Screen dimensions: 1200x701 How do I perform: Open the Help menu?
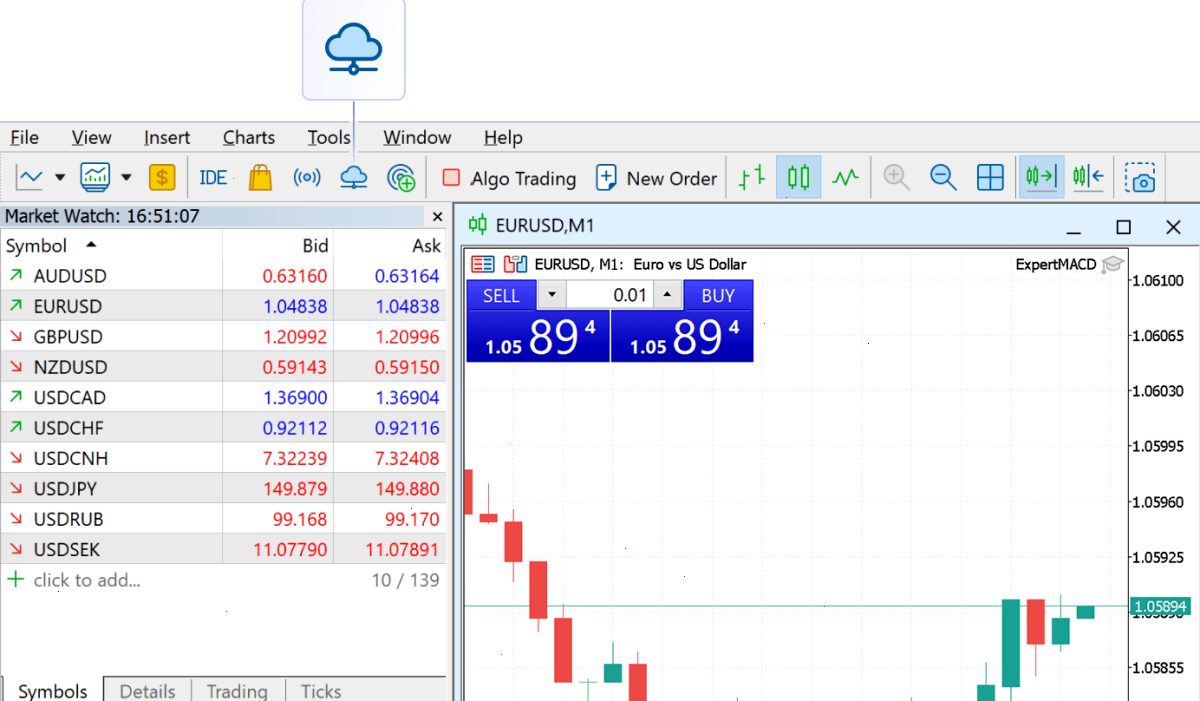[503, 137]
